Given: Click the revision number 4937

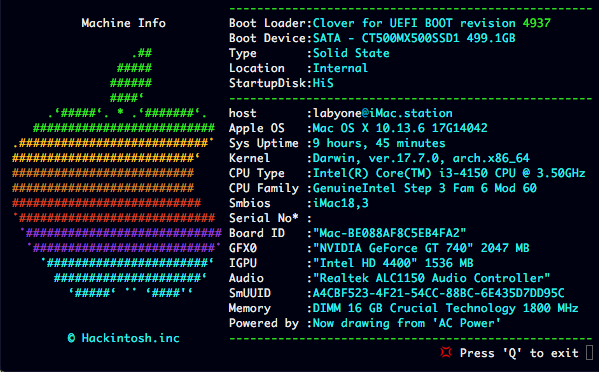Looking at the screenshot, I should coord(537,23).
